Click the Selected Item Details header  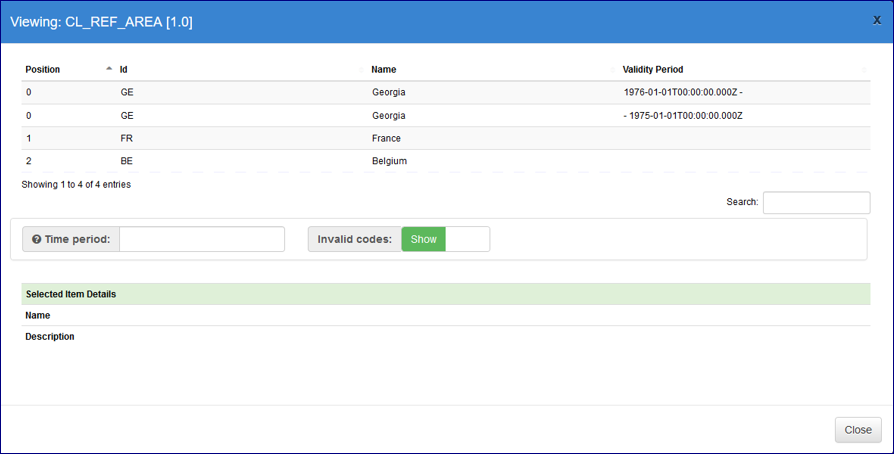click(x=70, y=294)
